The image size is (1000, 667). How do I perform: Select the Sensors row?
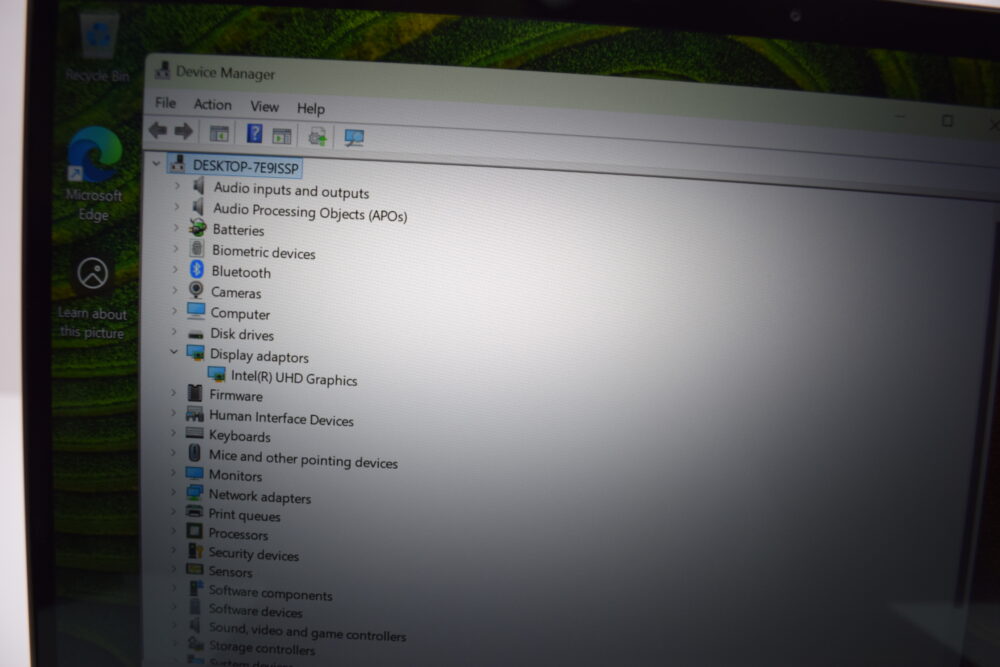click(230, 572)
